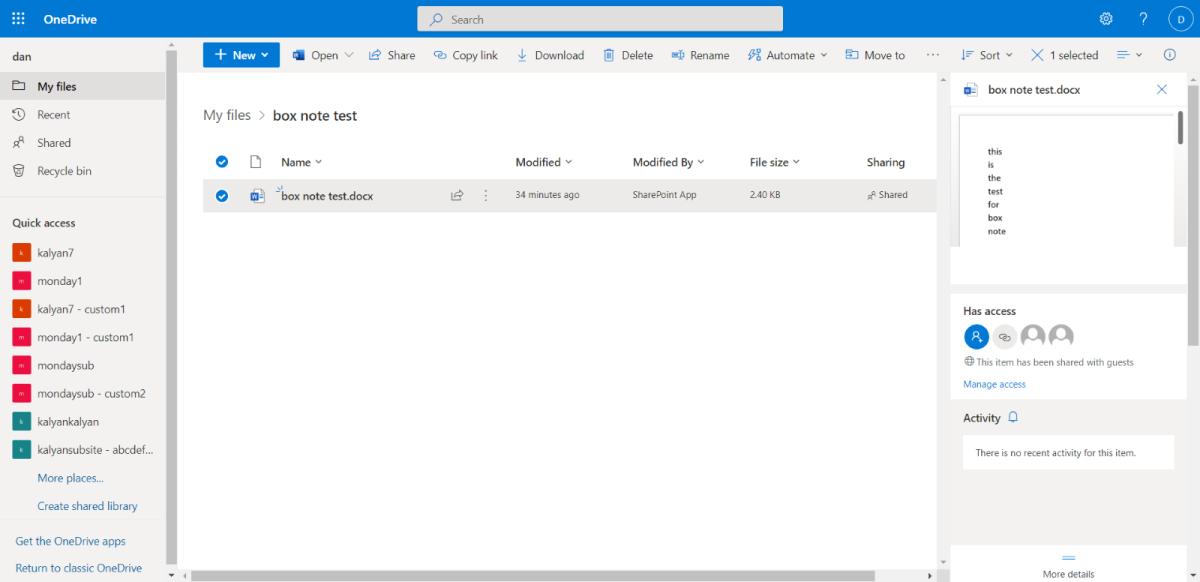
Task: Deselect the box note test.docx row checkbox
Action: [x=221, y=195]
